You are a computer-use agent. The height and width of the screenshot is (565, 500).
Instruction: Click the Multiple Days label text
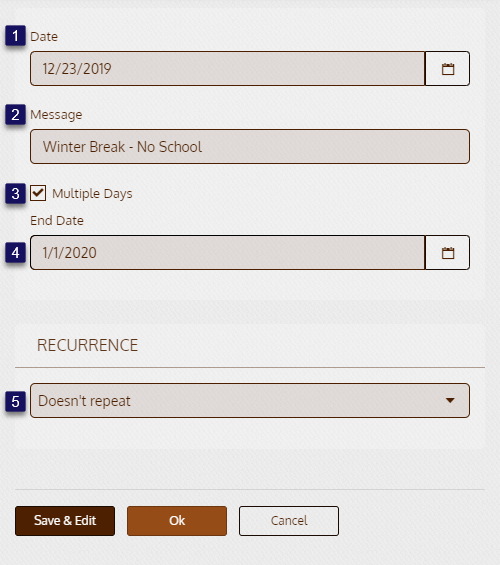pyautogui.click(x=92, y=194)
